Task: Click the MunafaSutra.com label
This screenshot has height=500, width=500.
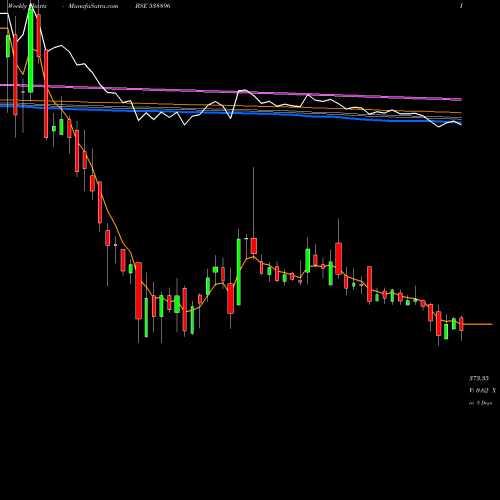Action: [x=93, y=6]
